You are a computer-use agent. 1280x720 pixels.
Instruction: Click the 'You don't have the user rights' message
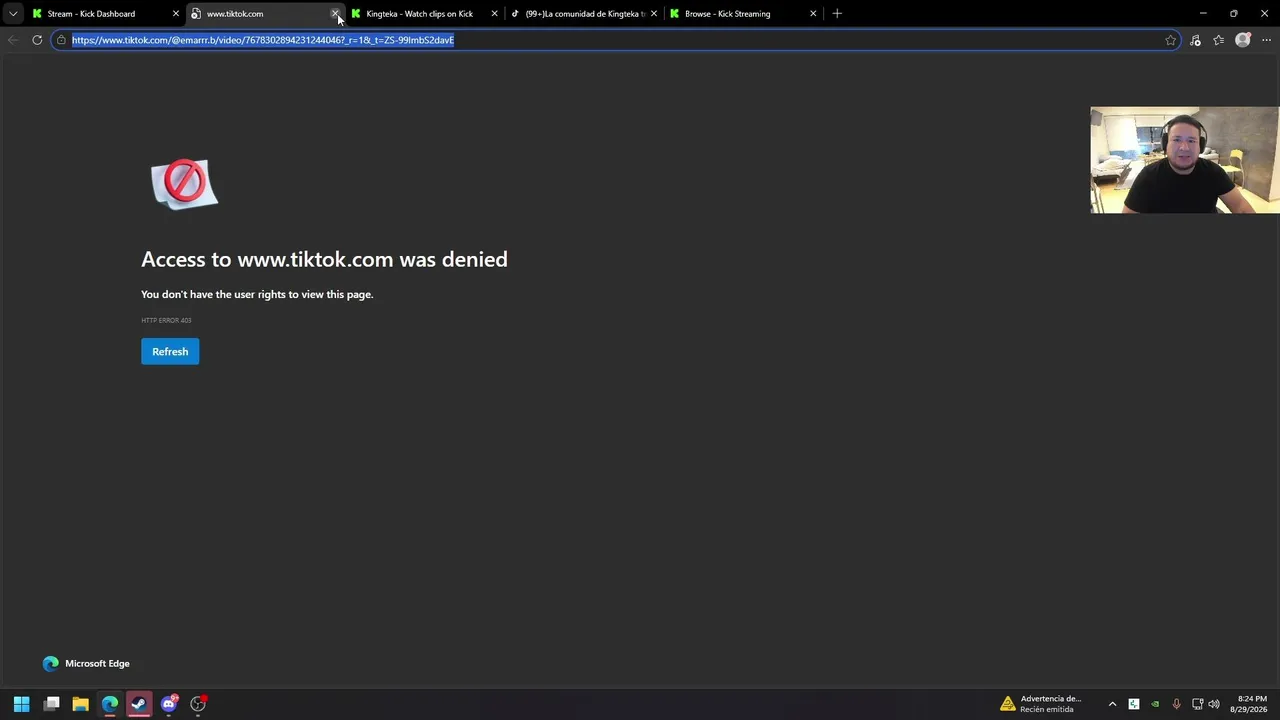click(x=257, y=294)
